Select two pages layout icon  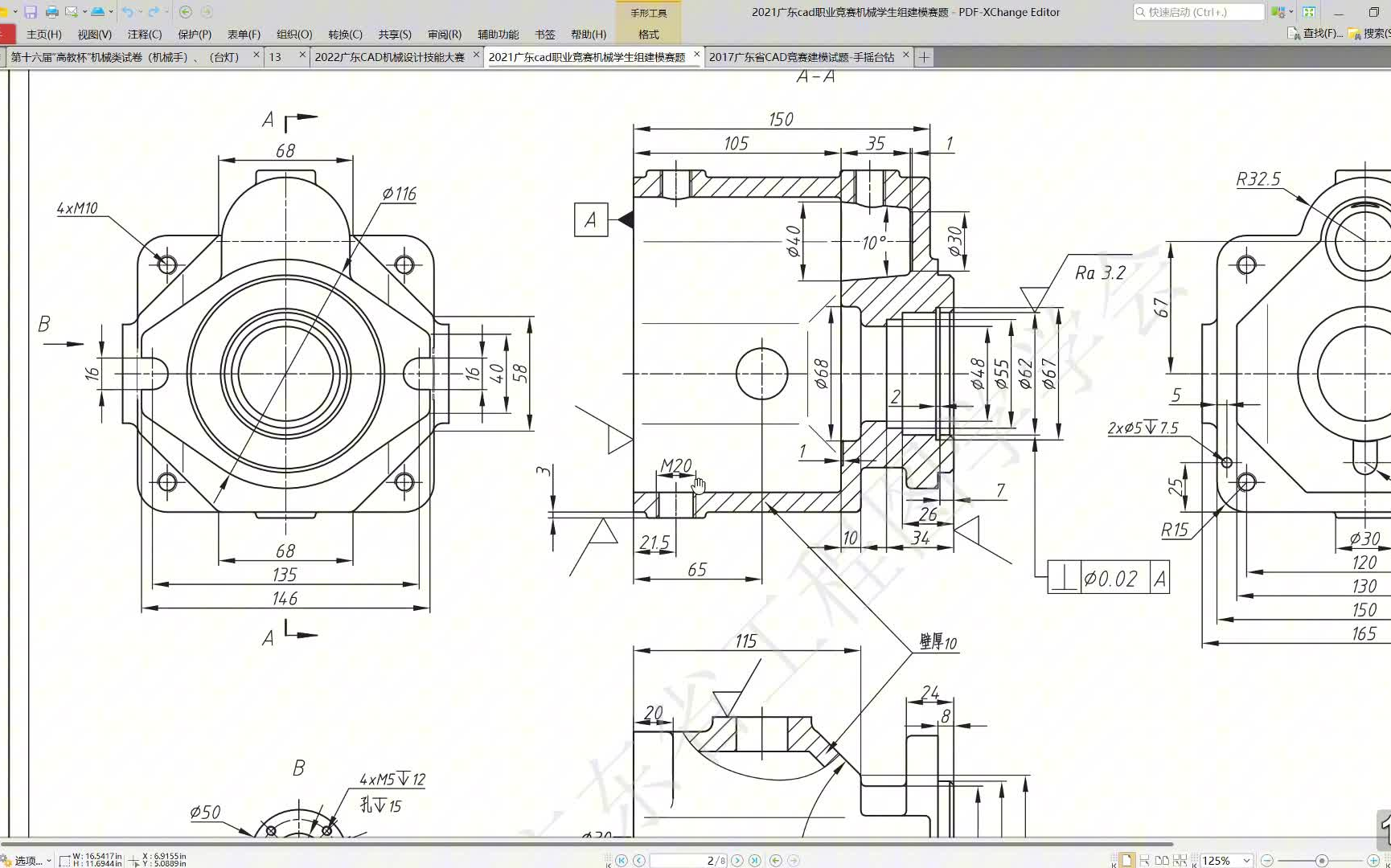(x=1162, y=860)
